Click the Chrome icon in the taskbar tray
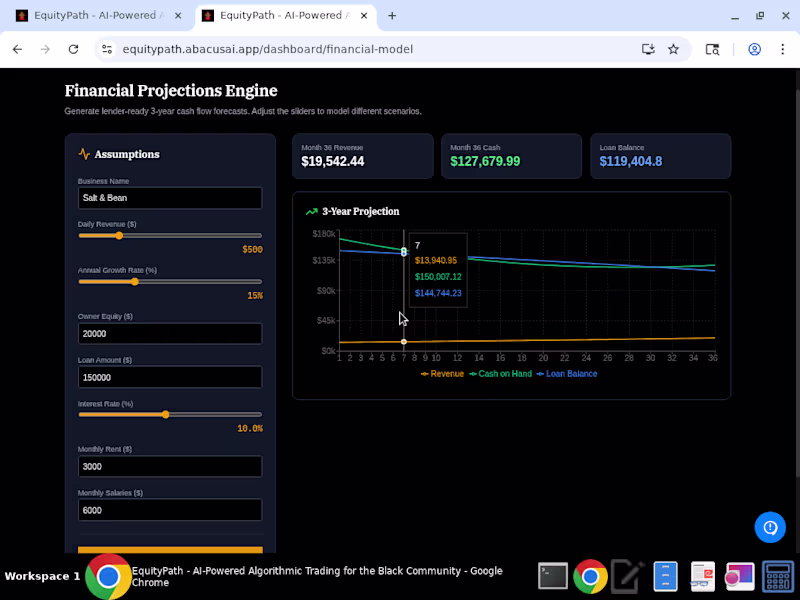Viewport: 800px width, 600px height. point(590,577)
